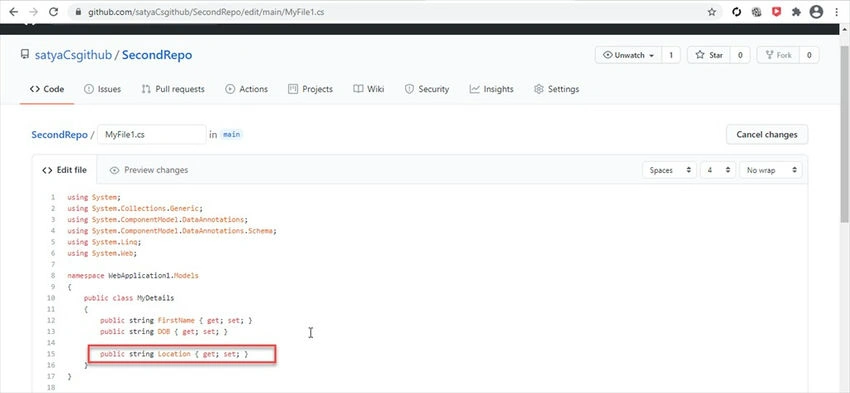Viewport: 850px width, 393px height.
Task: Edit the MyFile1.cs filename field
Action: coord(152,134)
